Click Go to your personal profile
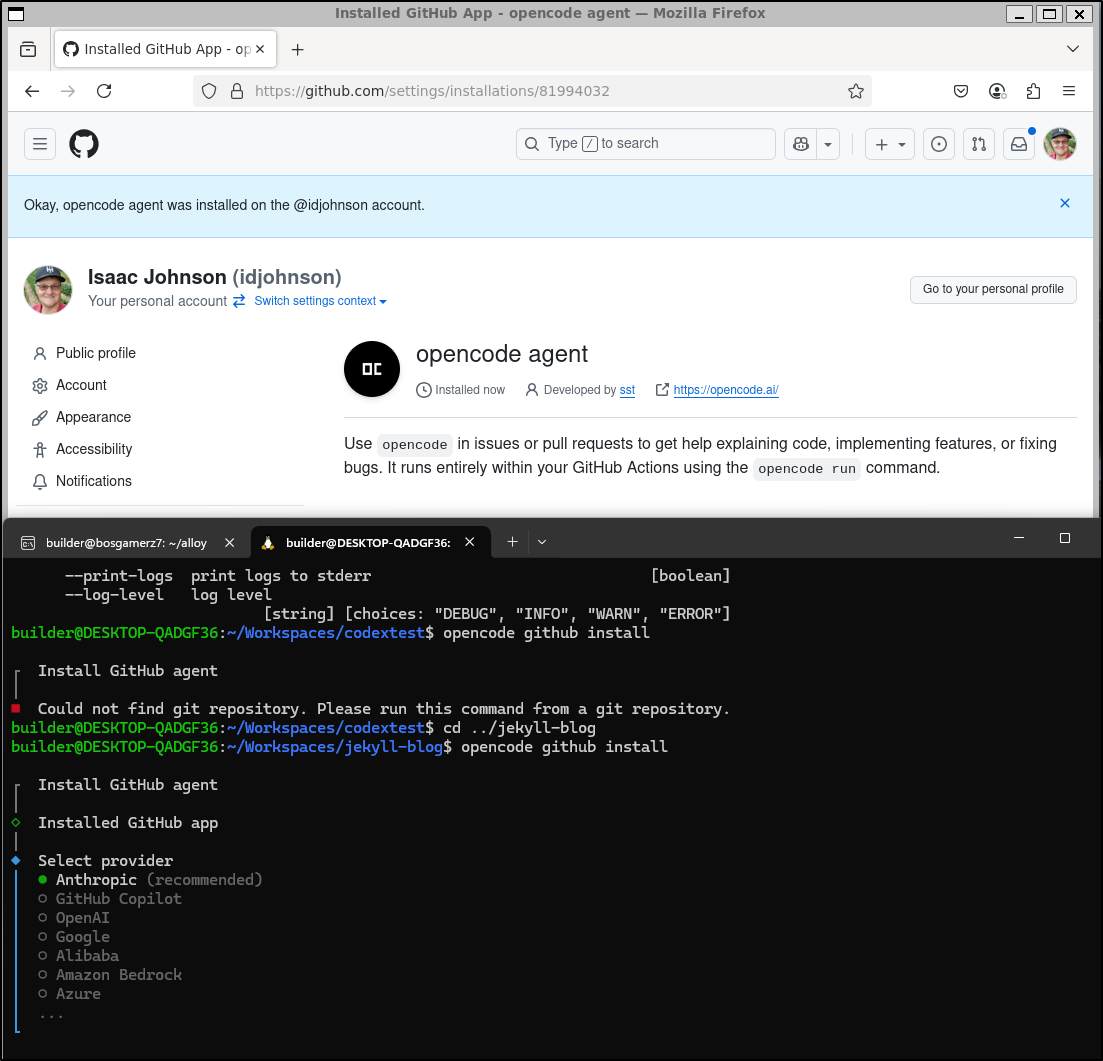Screen dimensions: 1103x1061 click(x=993, y=289)
